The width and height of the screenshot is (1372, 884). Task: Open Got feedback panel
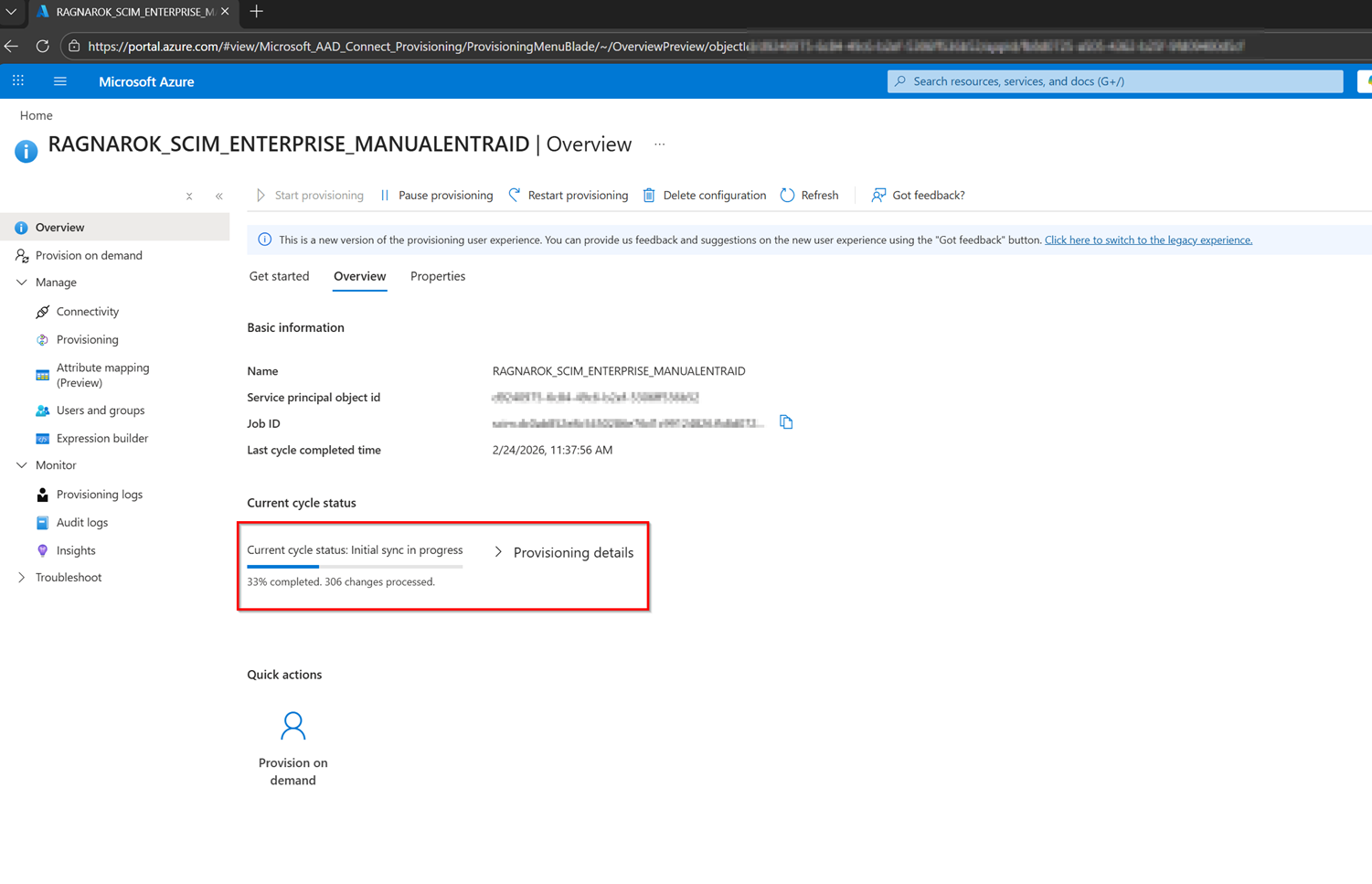coord(918,196)
